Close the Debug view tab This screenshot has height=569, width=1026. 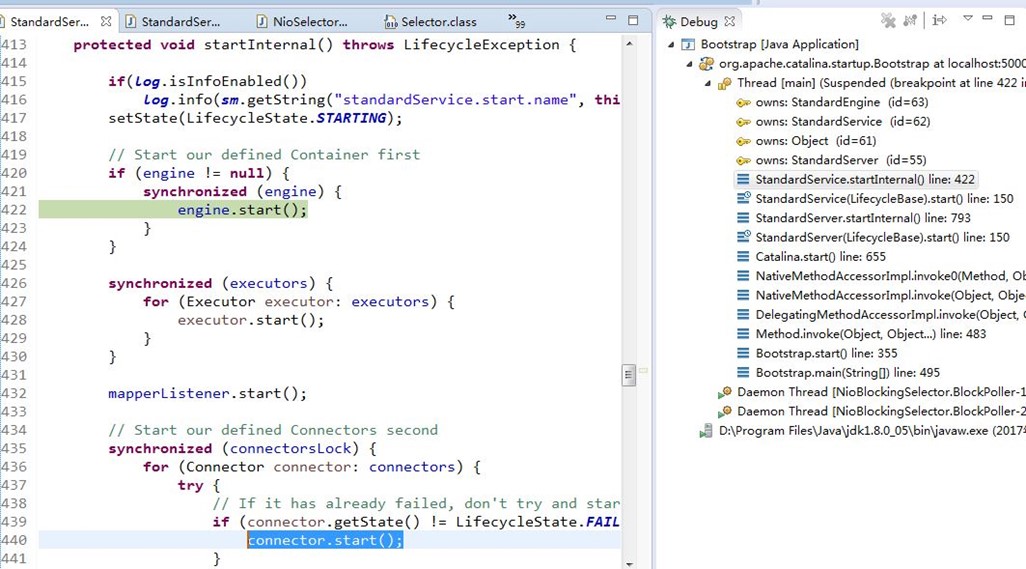coord(730,22)
